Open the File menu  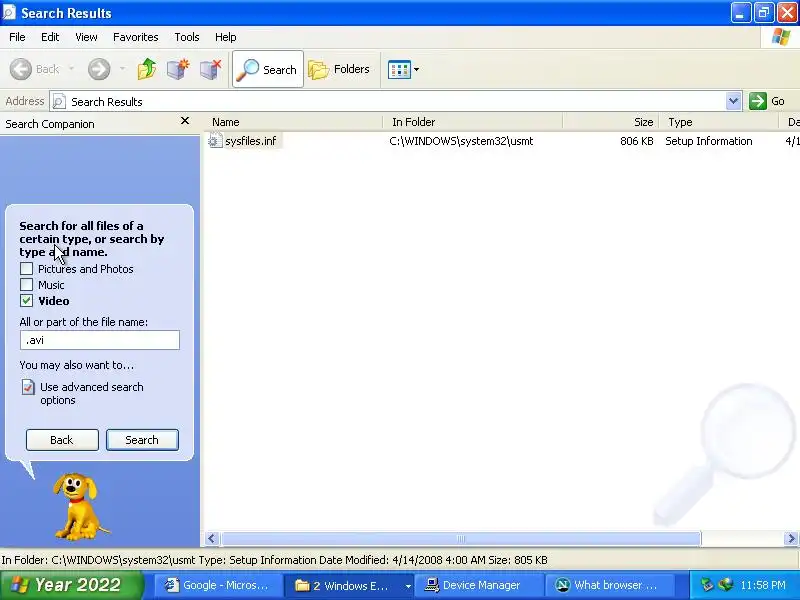[x=17, y=37]
